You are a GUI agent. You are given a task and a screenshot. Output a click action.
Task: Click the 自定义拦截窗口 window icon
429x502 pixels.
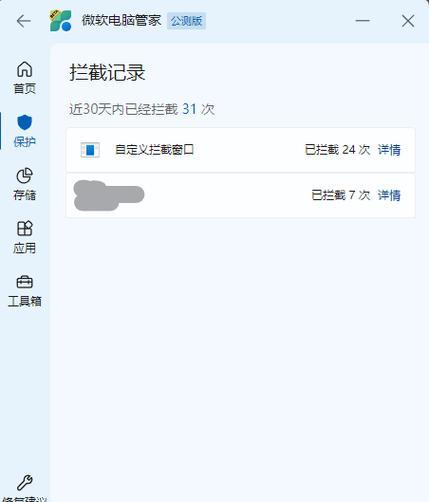(x=90, y=150)
